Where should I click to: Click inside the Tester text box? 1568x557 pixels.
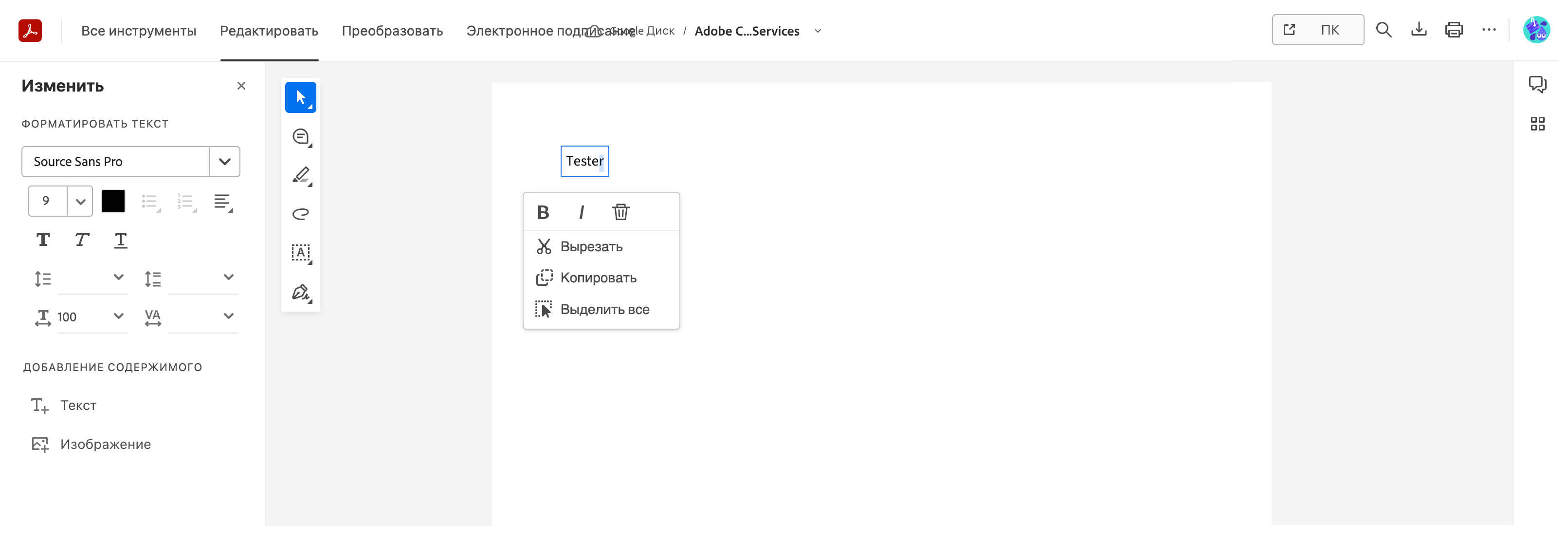[x=583, y=161]
